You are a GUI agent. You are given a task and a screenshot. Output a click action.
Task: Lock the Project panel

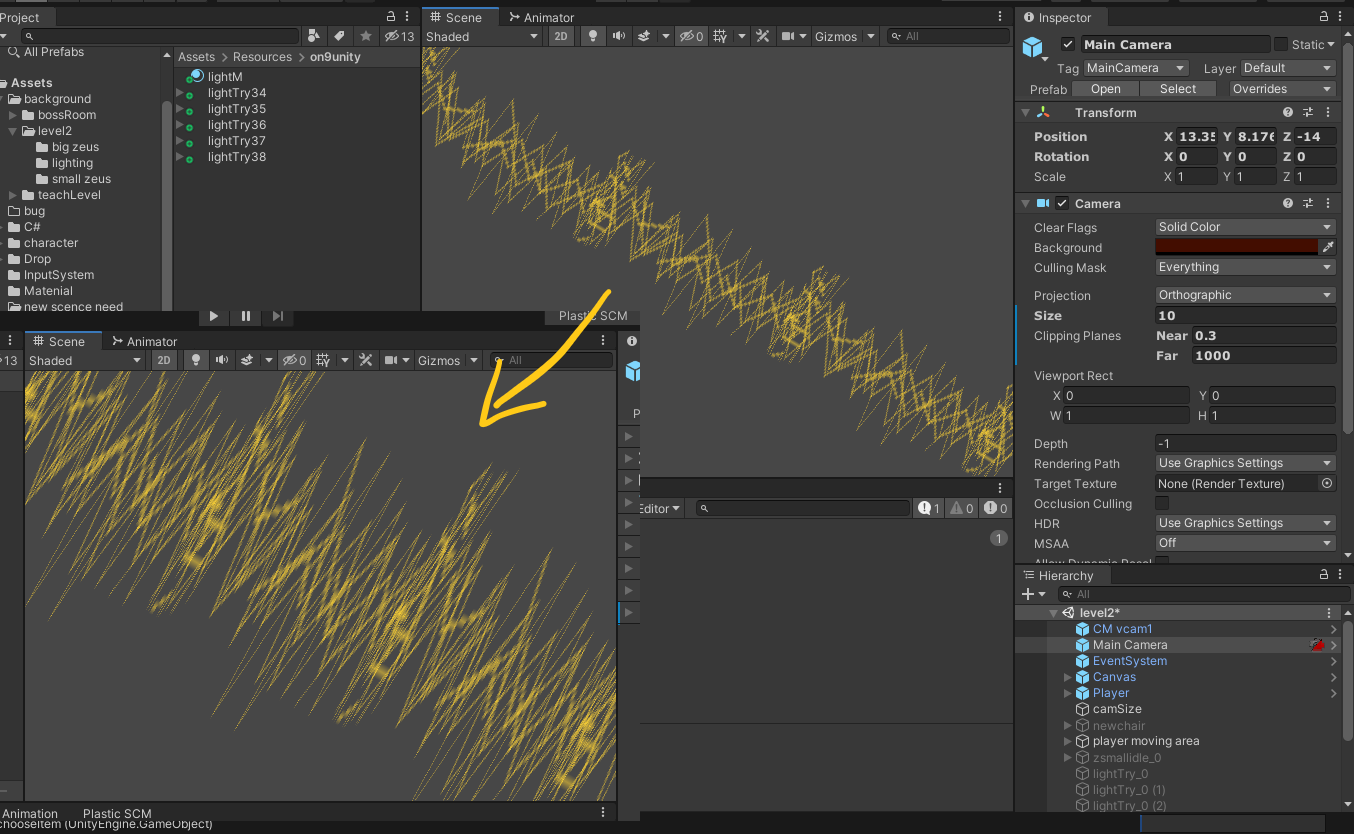(391, 17)
